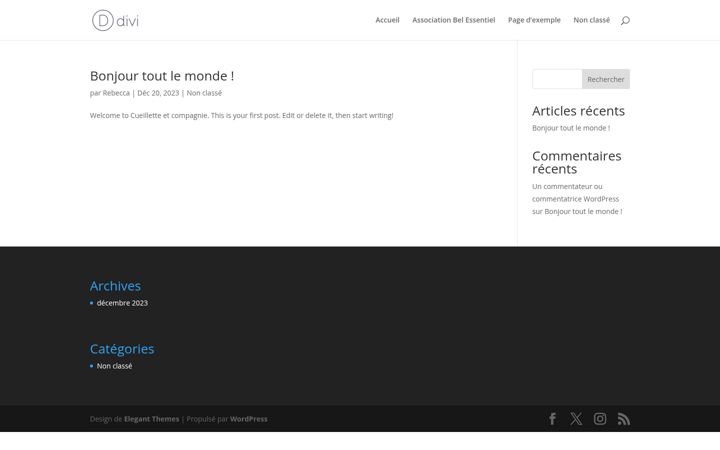Screen dimensions: 720x450
Task: Open décembre 2023 archive link
Action: (122, 303)
